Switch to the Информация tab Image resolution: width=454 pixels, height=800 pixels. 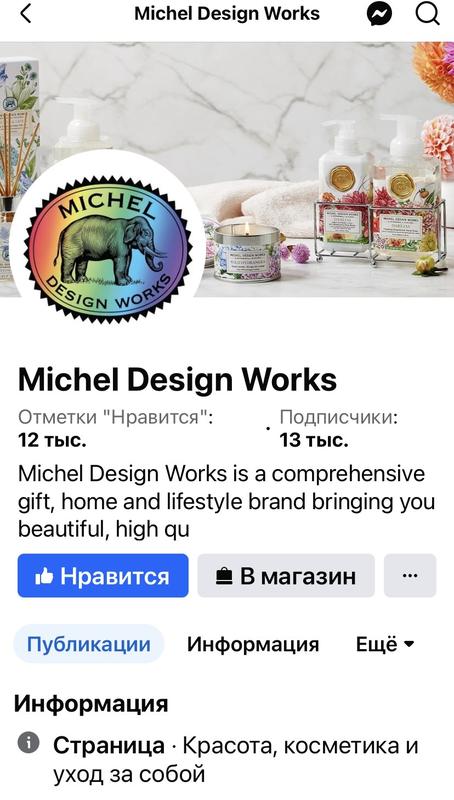(253, 644)
